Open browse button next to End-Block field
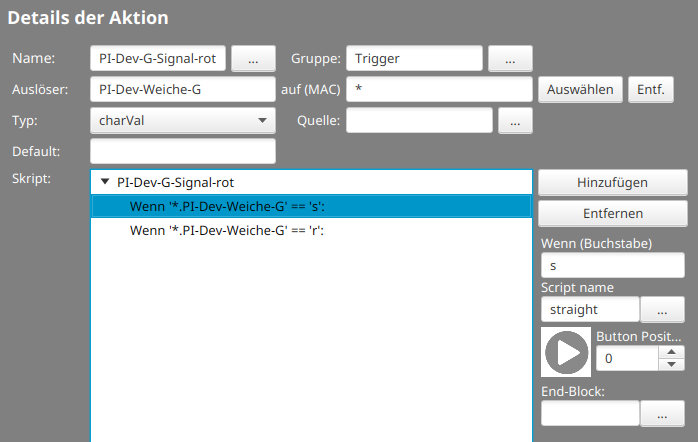 662,412
